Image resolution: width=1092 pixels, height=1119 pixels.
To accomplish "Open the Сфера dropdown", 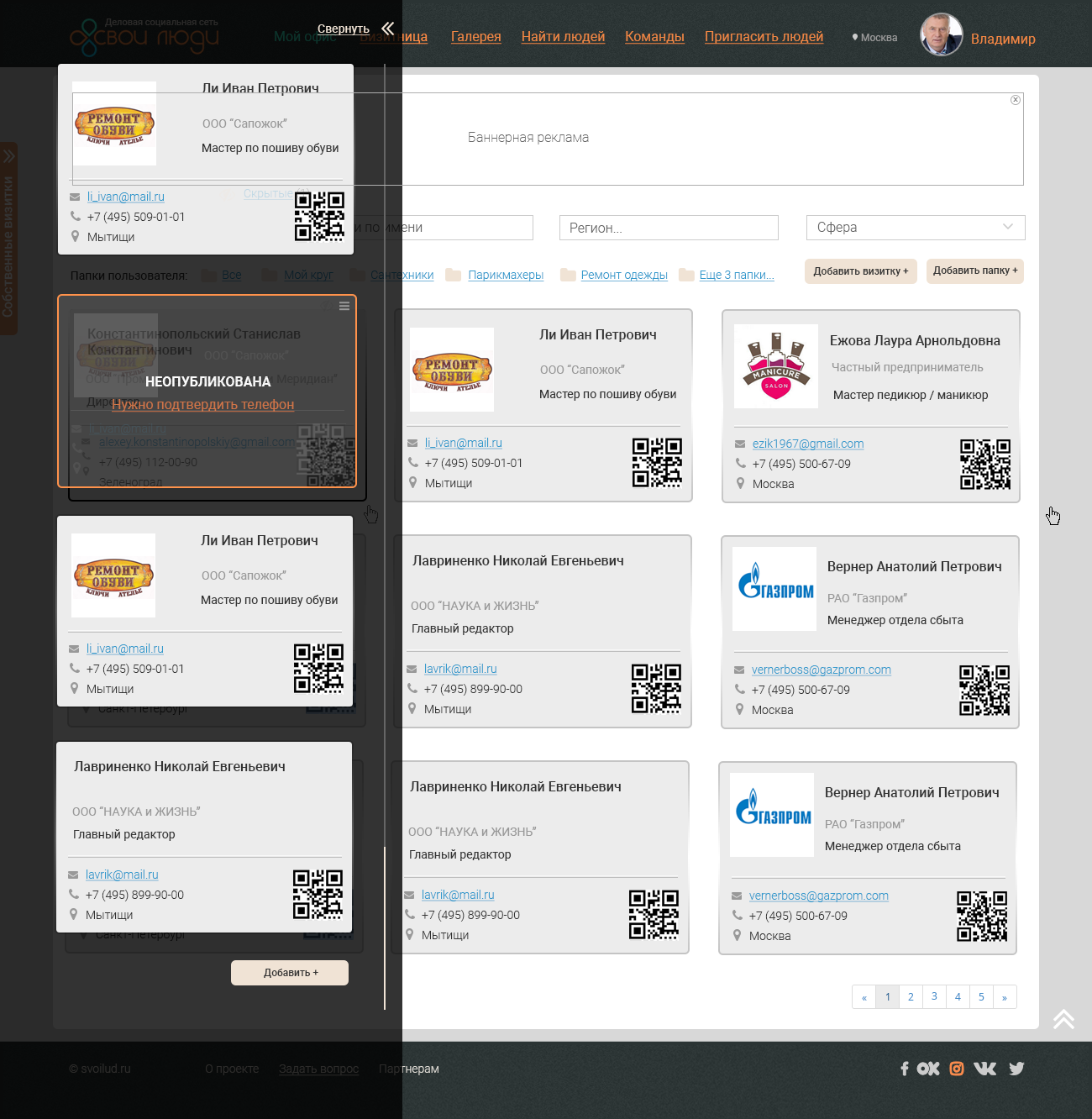I will pyautogui.click(x=915, y=228).
